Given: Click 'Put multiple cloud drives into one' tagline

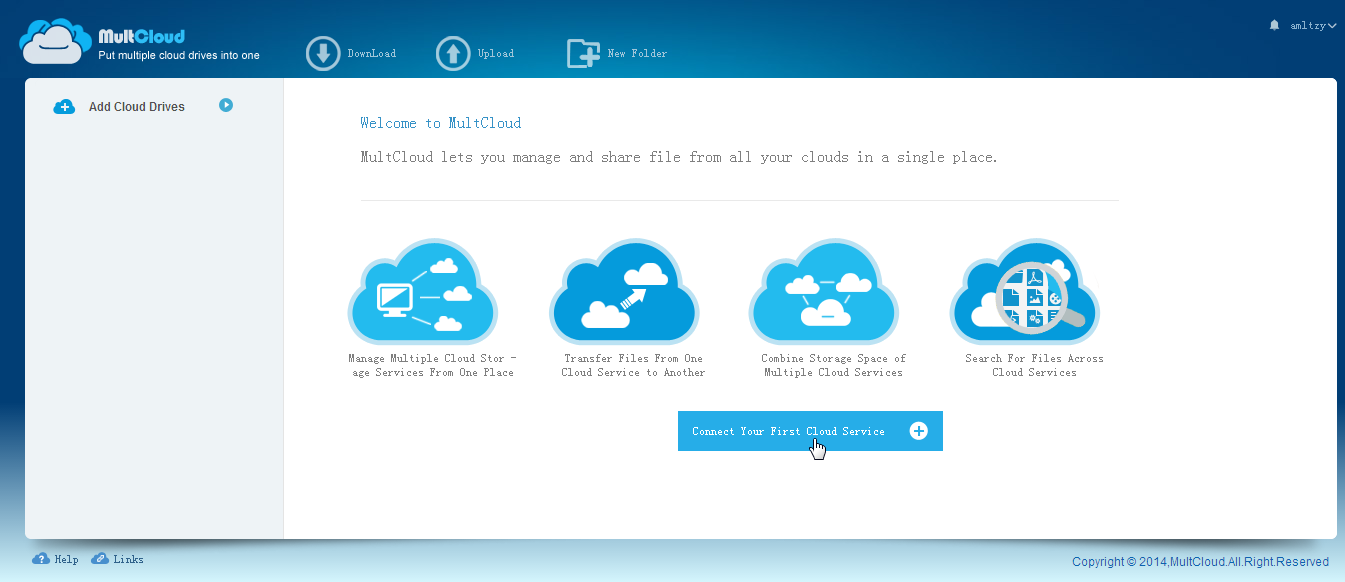Looking at the screenshot, I should point(179,56).
